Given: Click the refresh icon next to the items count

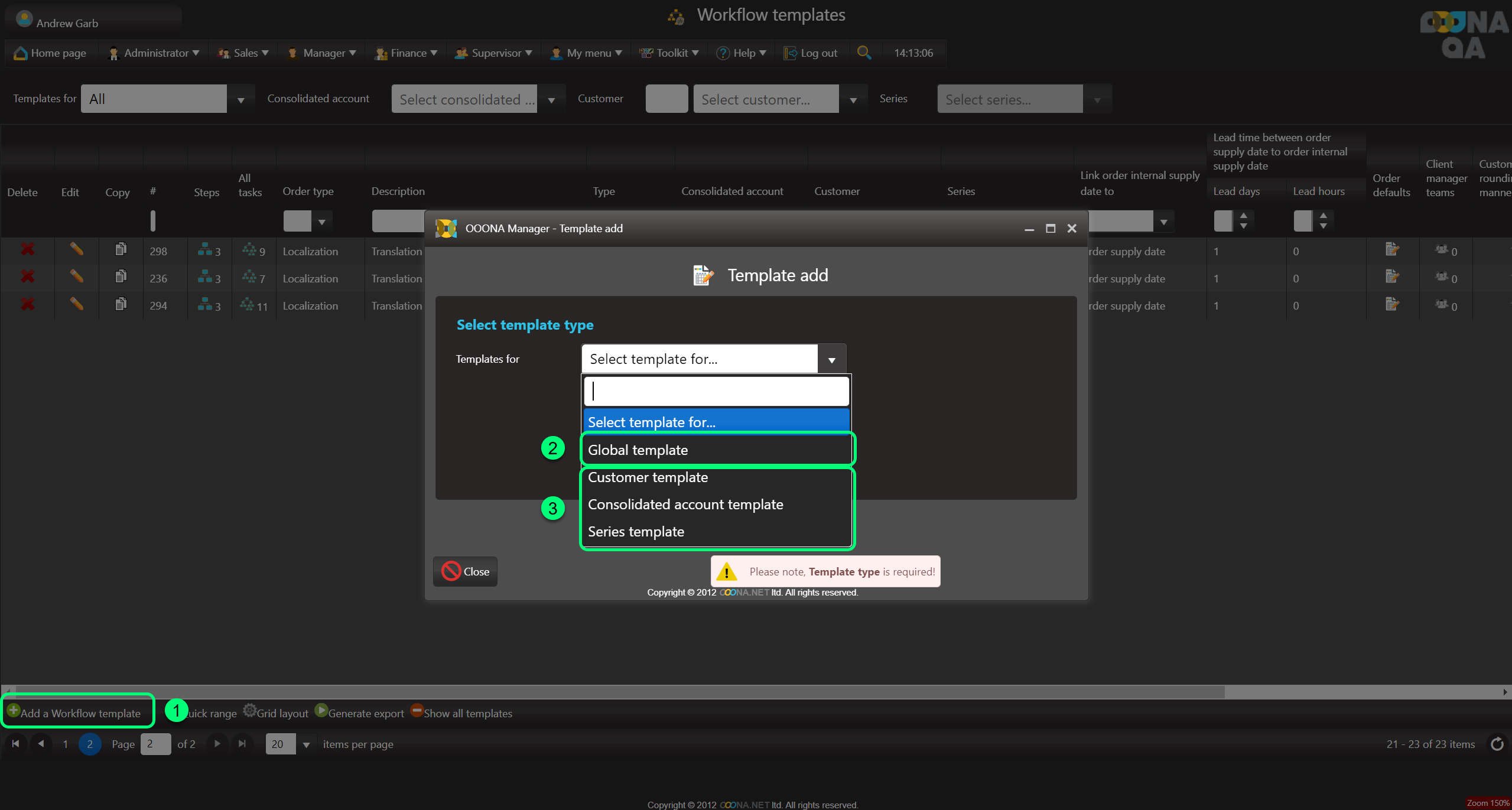Looking at the screenshot, I should coord(1497,744).
